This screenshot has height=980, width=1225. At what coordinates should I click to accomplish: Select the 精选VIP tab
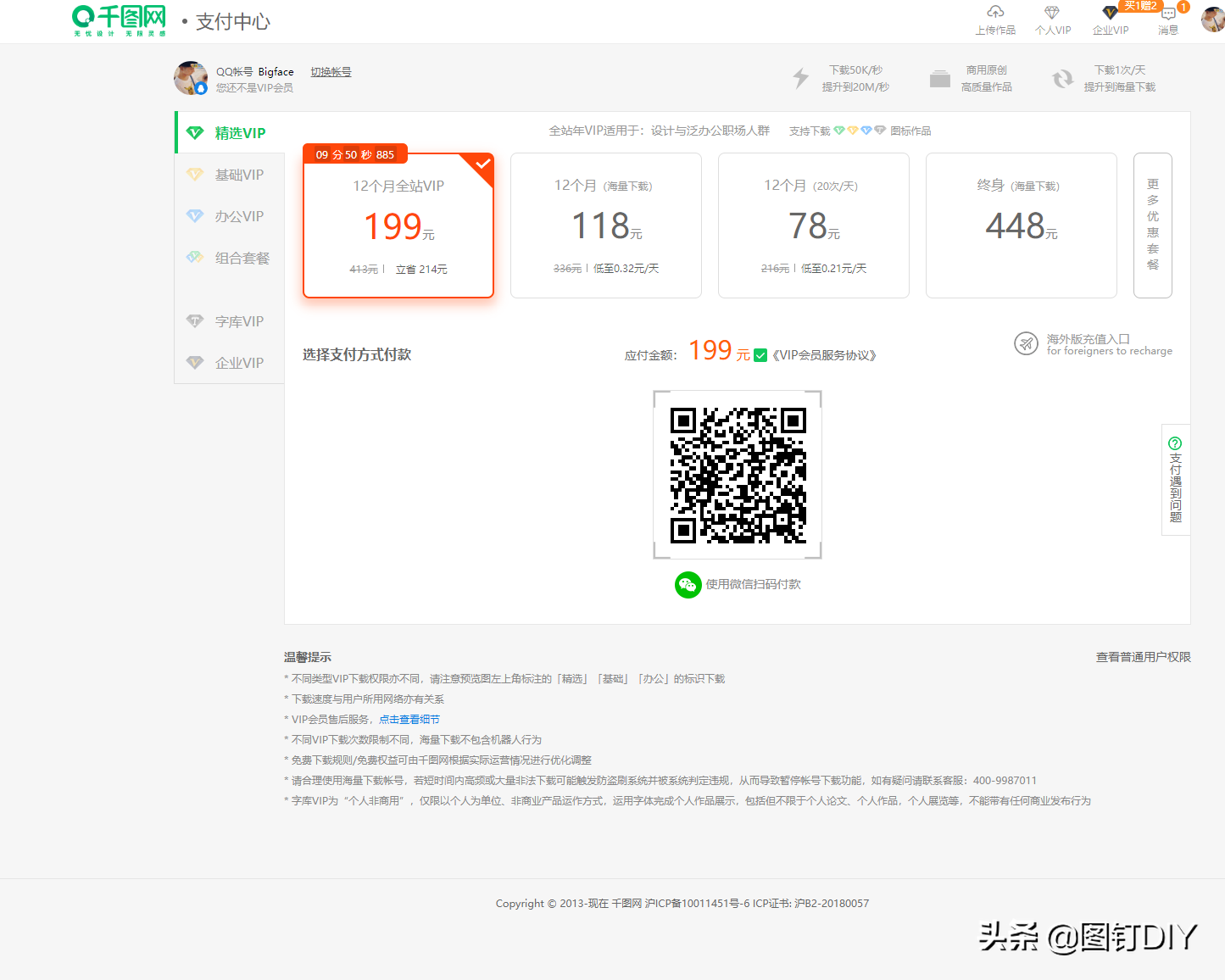pos(230,133)
